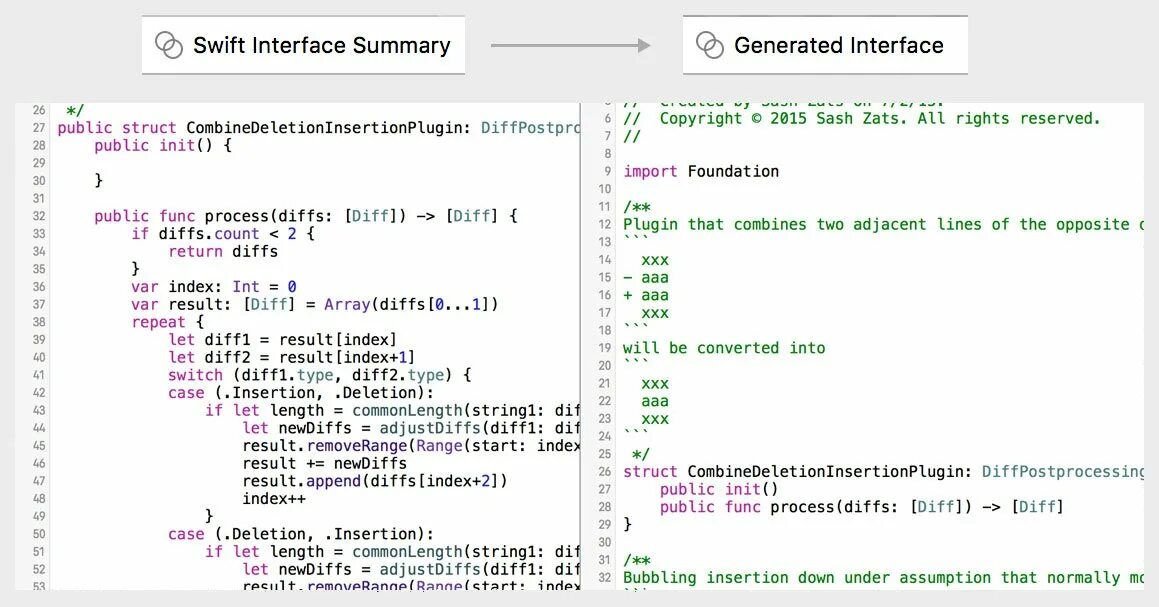Click 'aaa' on right pane line 22

pyautogui.click(x=655, y=401)
